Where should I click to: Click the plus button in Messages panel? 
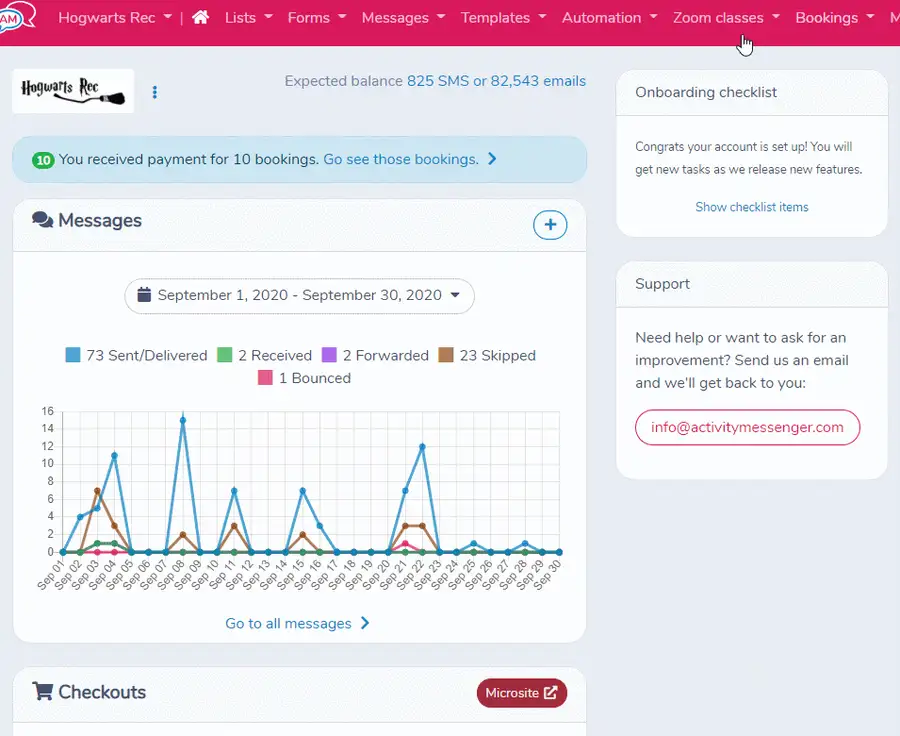click(x=550, y=224)
